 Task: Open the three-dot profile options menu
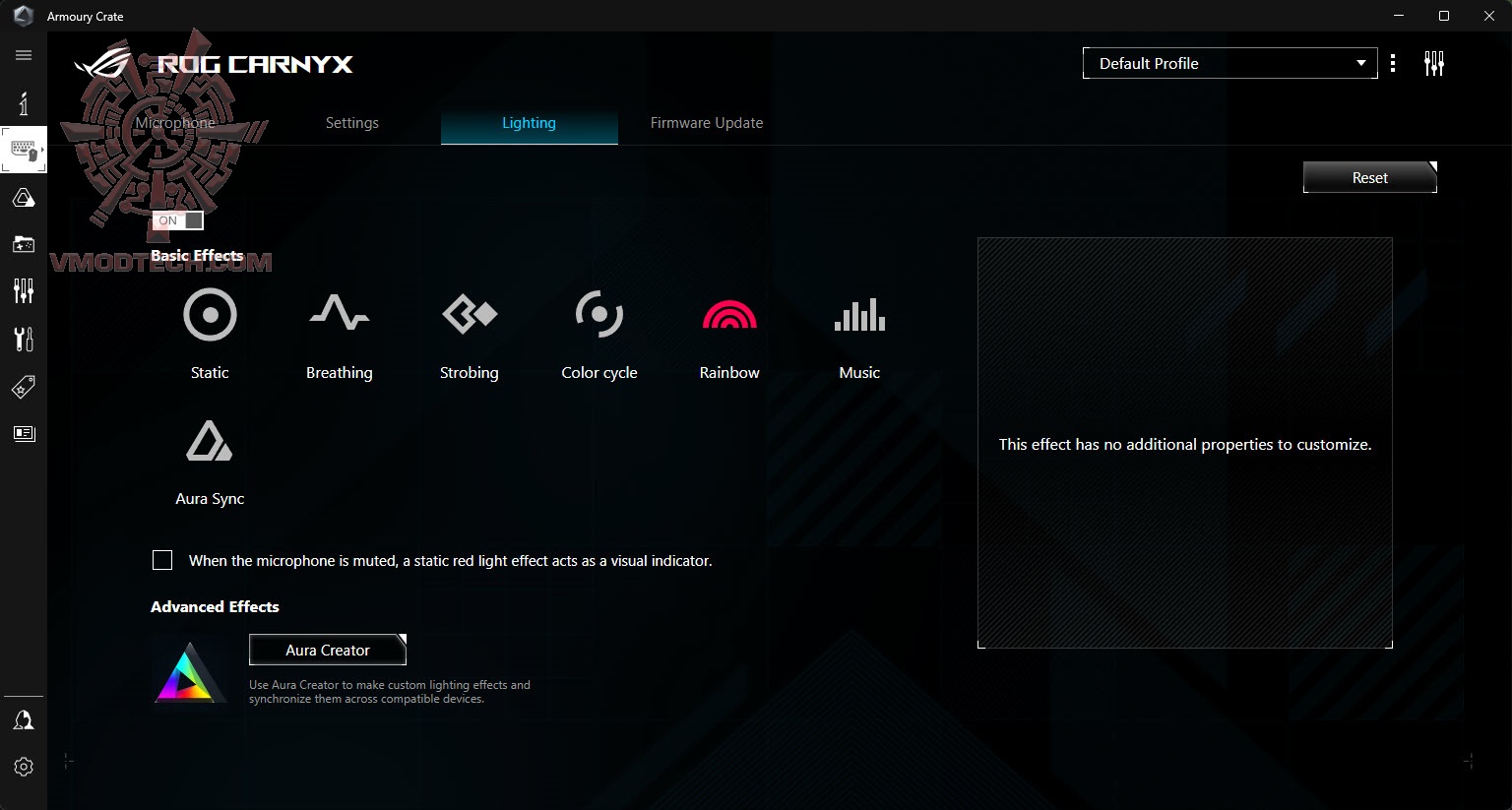pos(1393,63)
